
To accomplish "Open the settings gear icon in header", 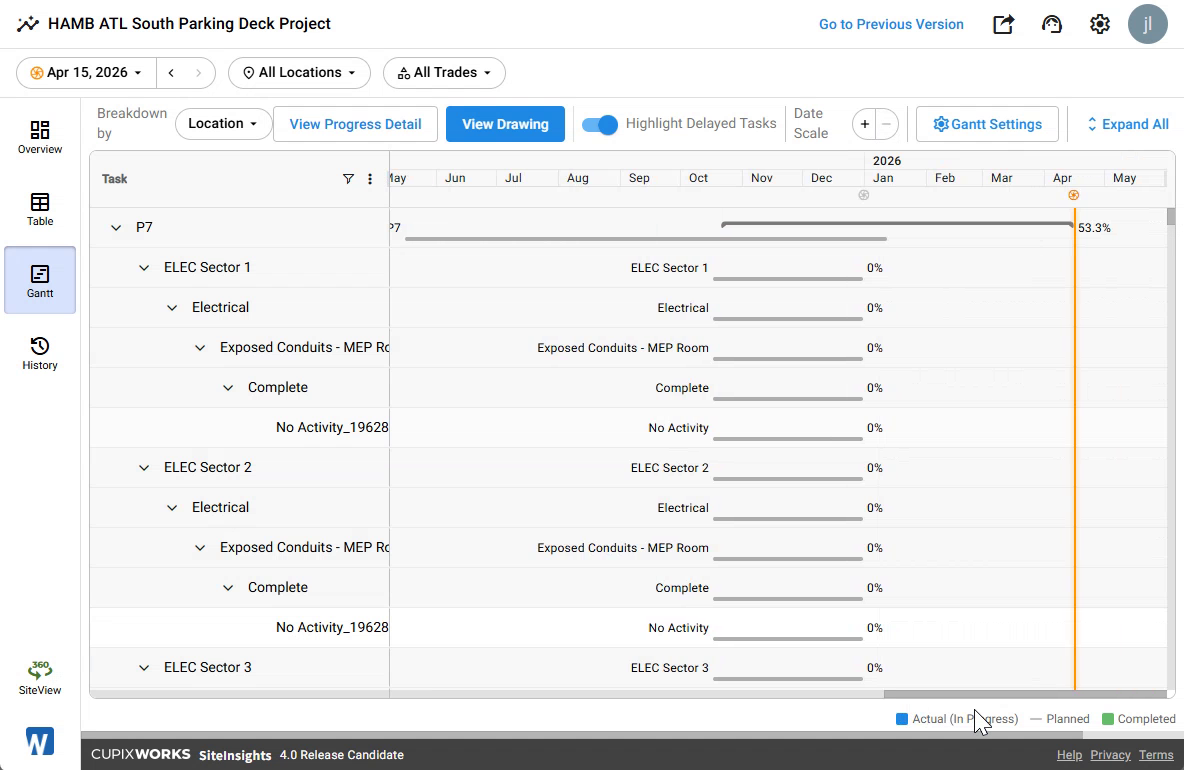I will [x=1099, y=24].
